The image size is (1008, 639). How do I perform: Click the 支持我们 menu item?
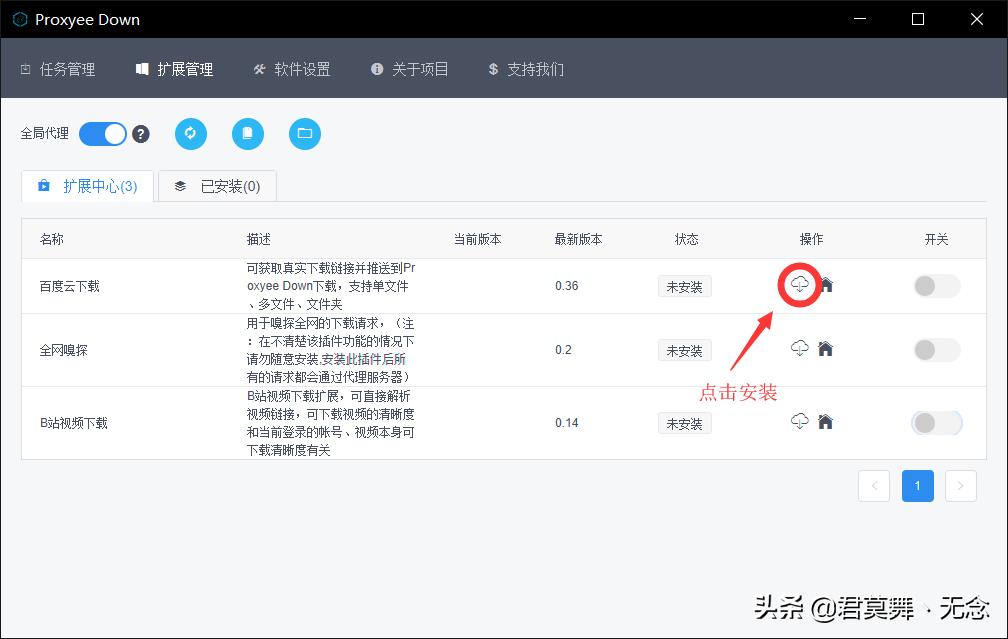click(x=525, y=70)
